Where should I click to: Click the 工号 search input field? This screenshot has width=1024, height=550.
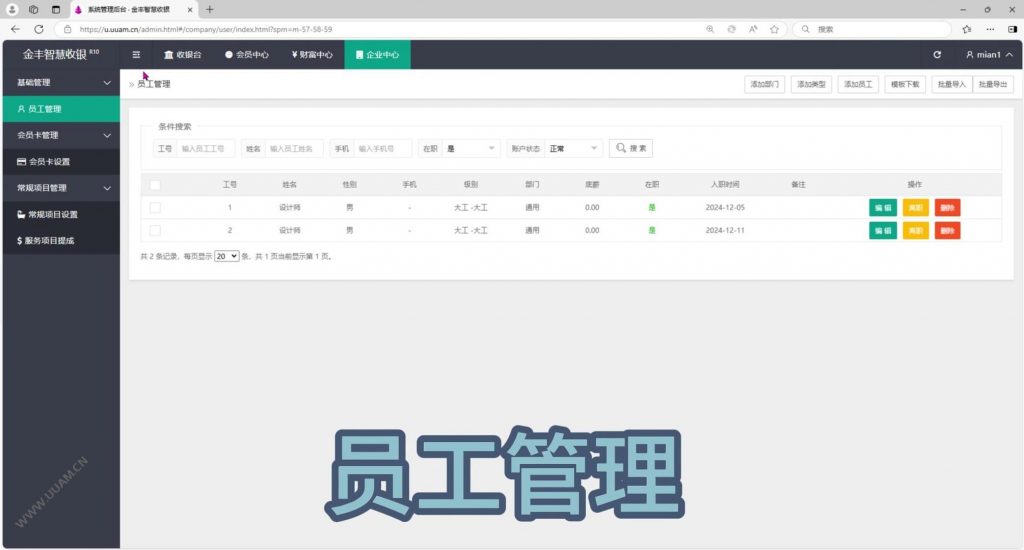(206, 148)
